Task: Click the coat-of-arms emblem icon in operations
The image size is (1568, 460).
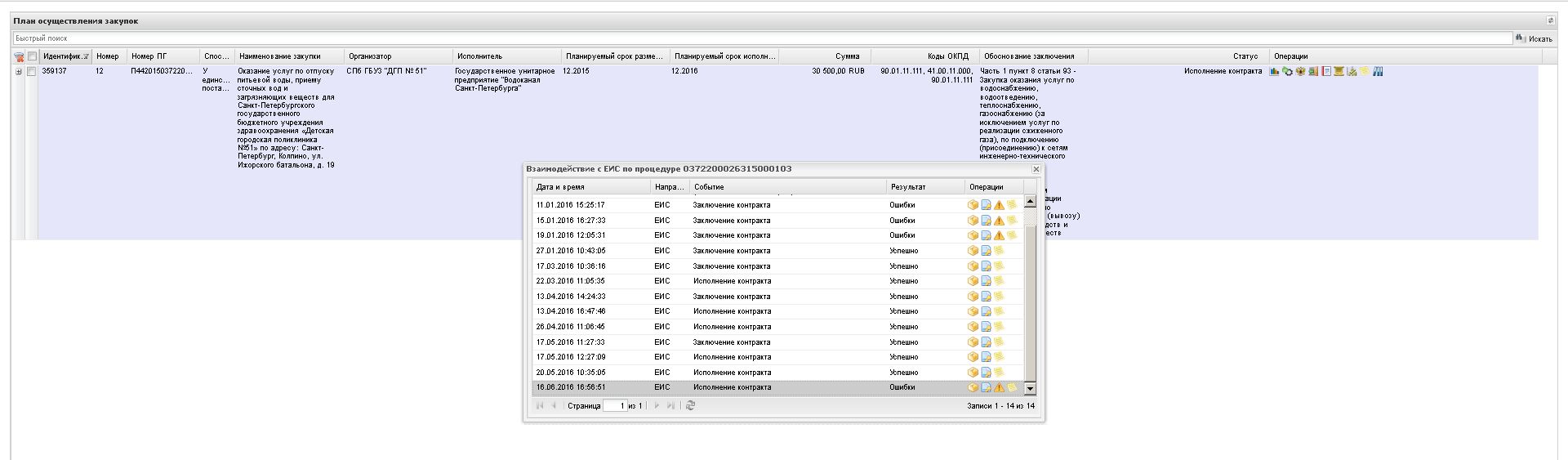Action: point(1300,71)
